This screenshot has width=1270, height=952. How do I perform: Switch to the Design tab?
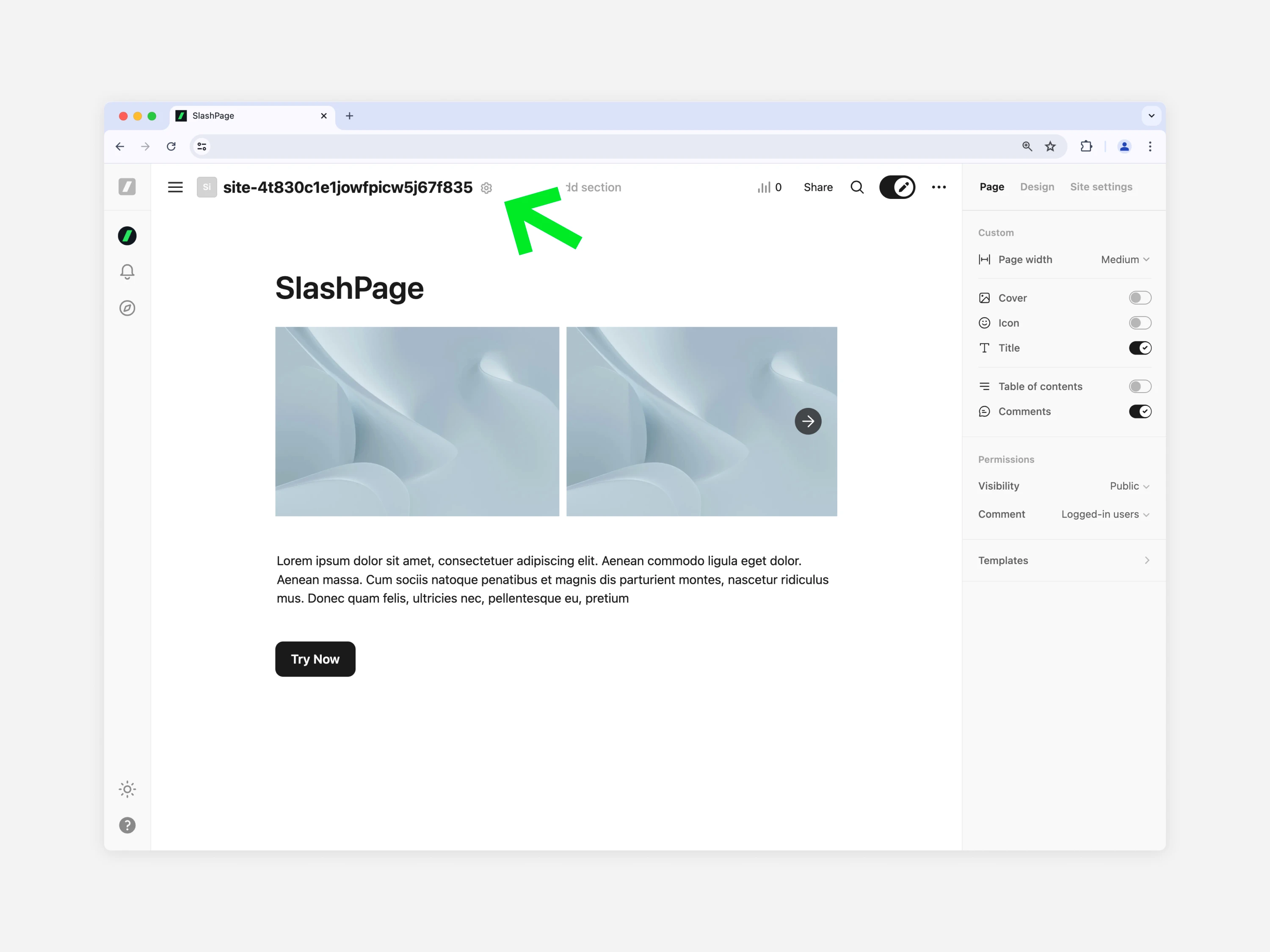(1037, 187)
